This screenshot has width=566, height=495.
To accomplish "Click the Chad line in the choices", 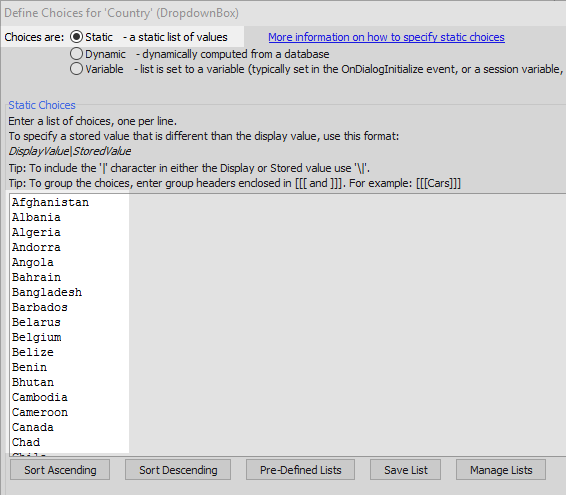I will coord(26,442).
